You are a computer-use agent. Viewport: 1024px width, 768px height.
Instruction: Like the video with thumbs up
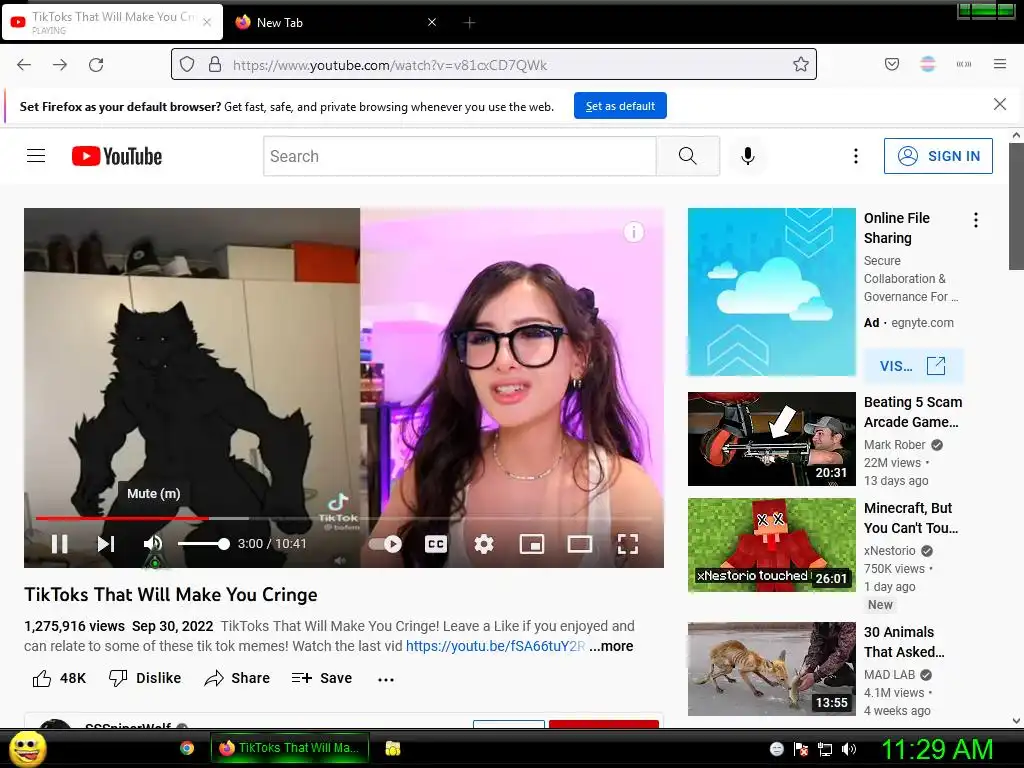pos(59,679)
